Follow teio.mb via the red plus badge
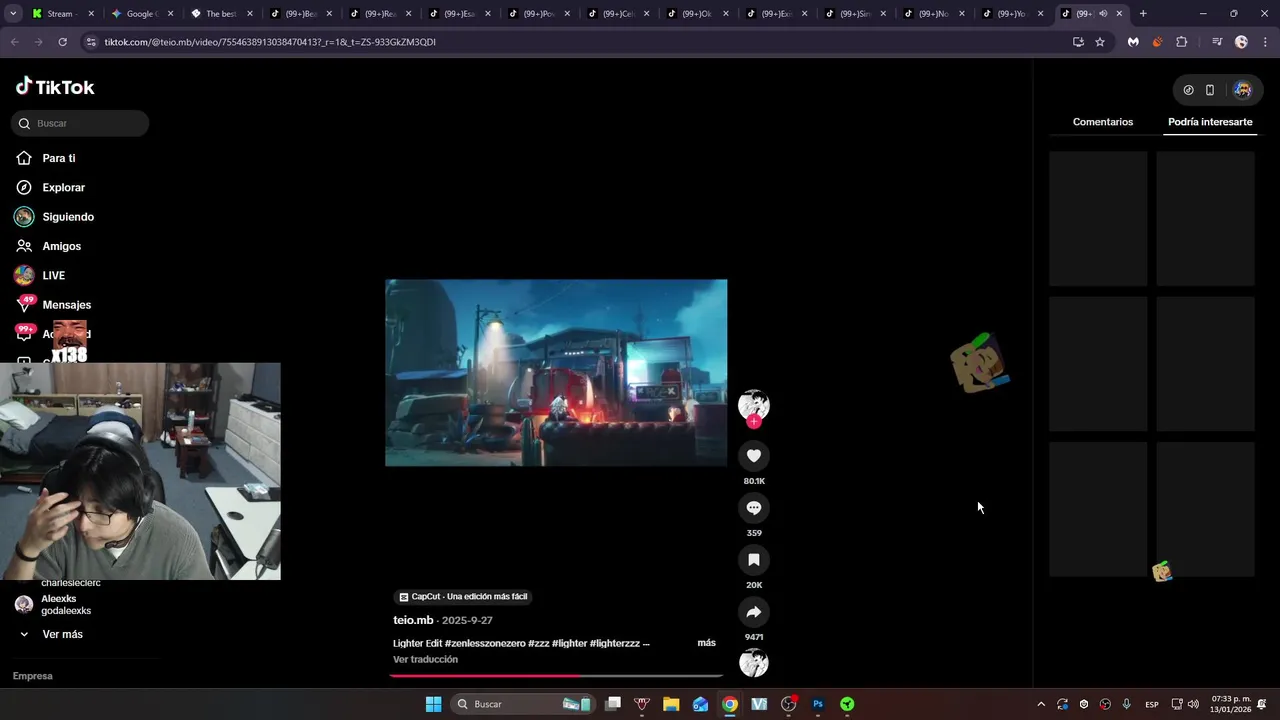Viewport: 1280px width, 720px height. pos(754,422)
